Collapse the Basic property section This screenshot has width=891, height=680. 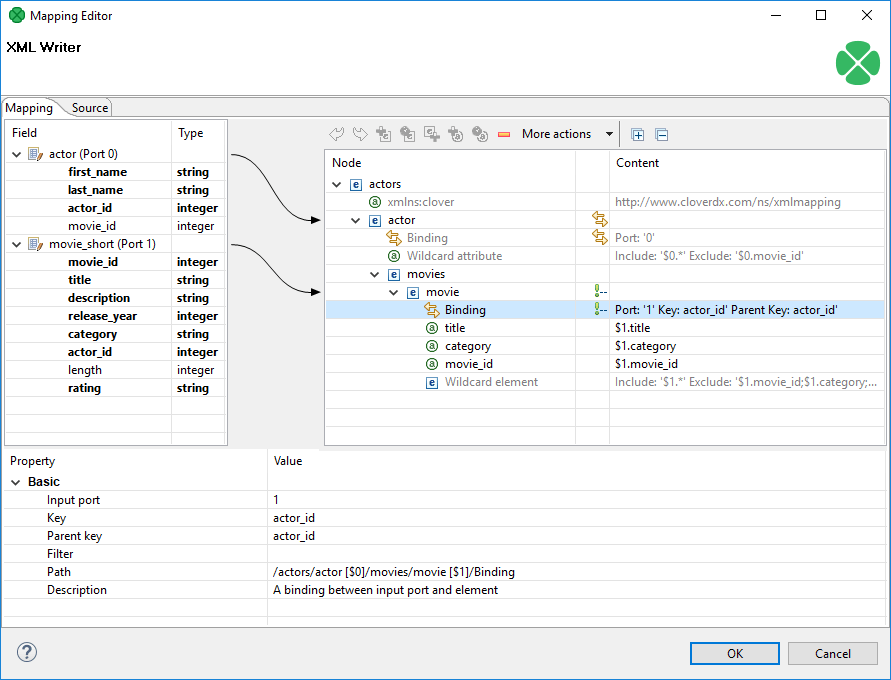15,482
